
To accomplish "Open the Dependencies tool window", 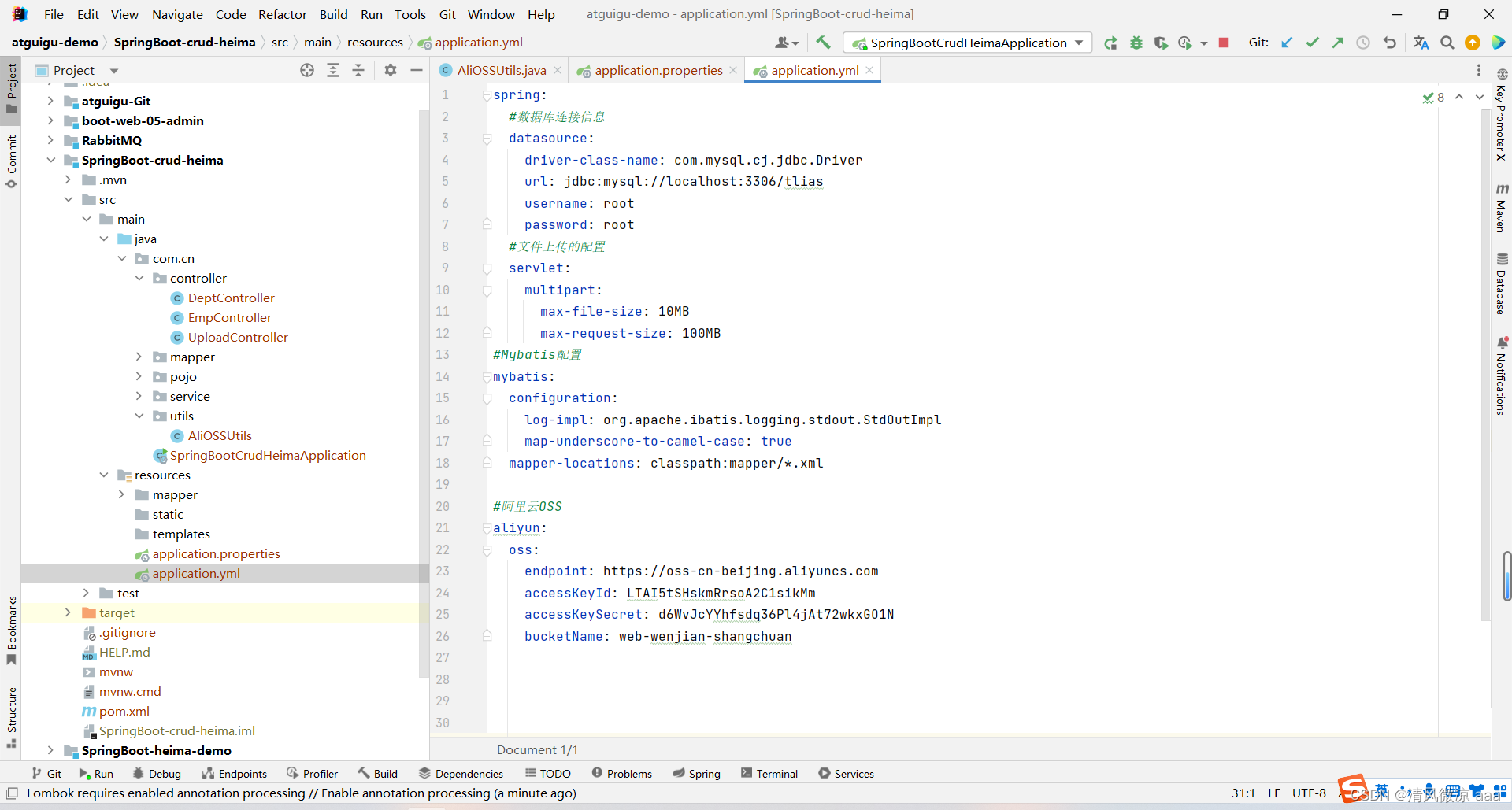I will [x=461, y=774].
